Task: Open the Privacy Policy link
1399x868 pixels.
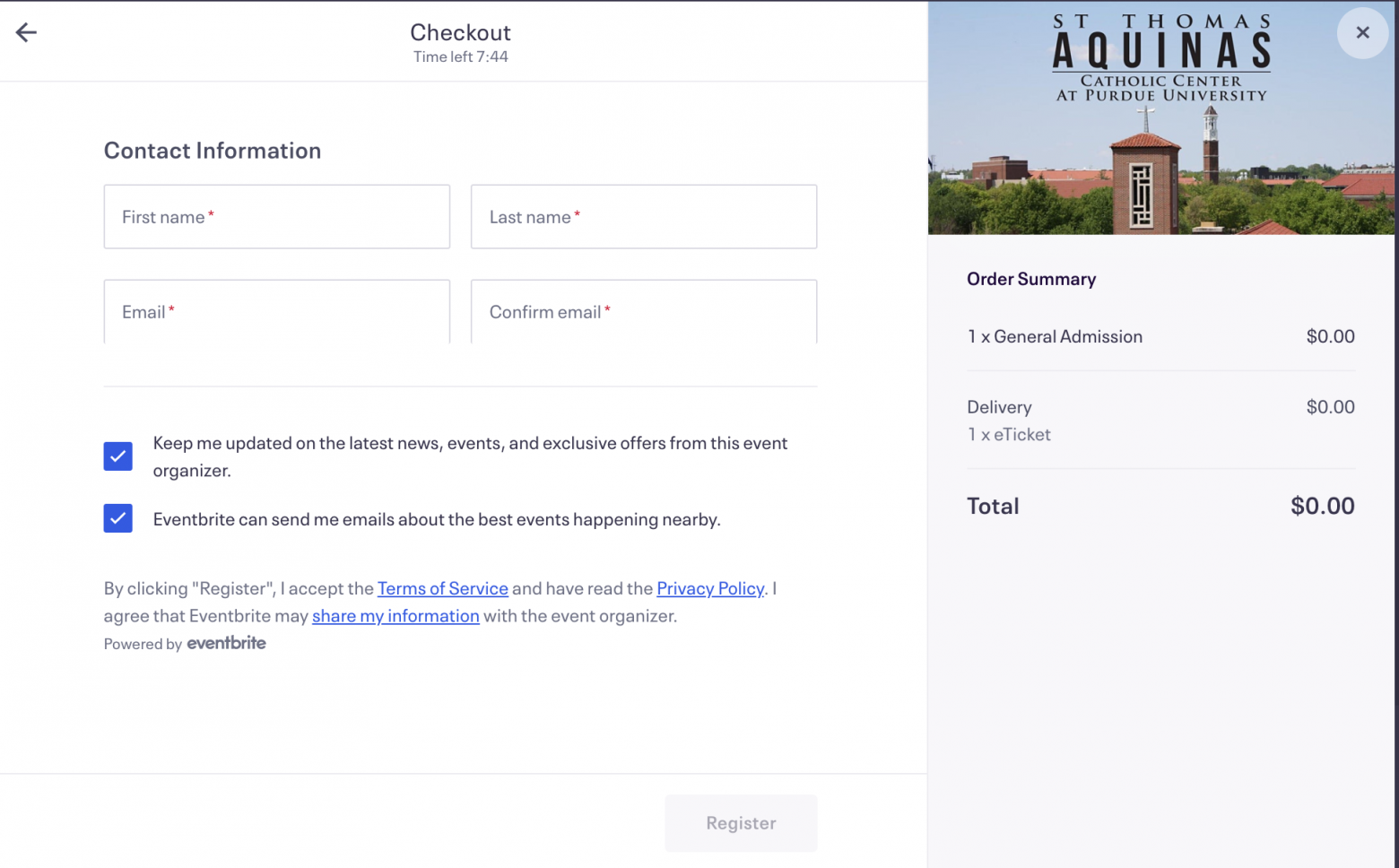Action: (710, 588)
